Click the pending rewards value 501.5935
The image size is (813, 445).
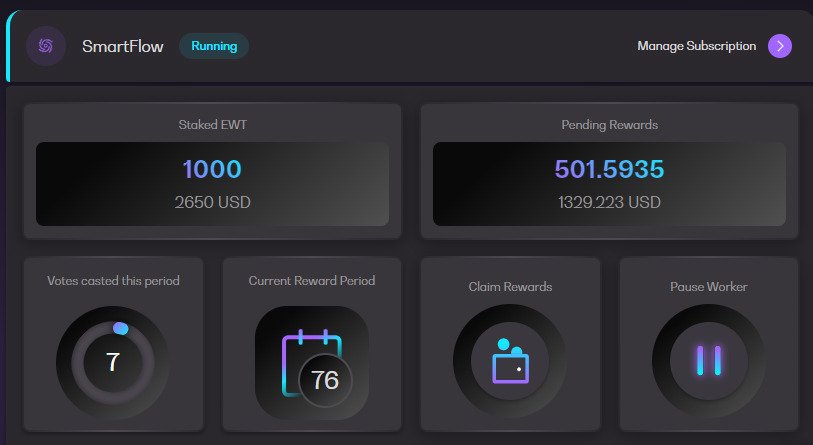(609, 169)
